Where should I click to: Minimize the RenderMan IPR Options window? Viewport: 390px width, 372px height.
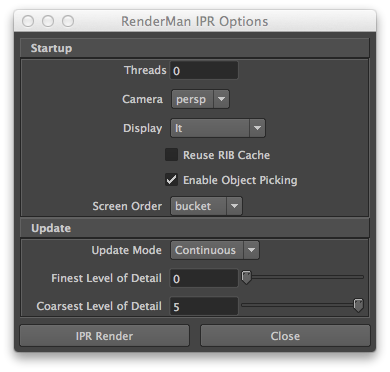coord(48,21)
